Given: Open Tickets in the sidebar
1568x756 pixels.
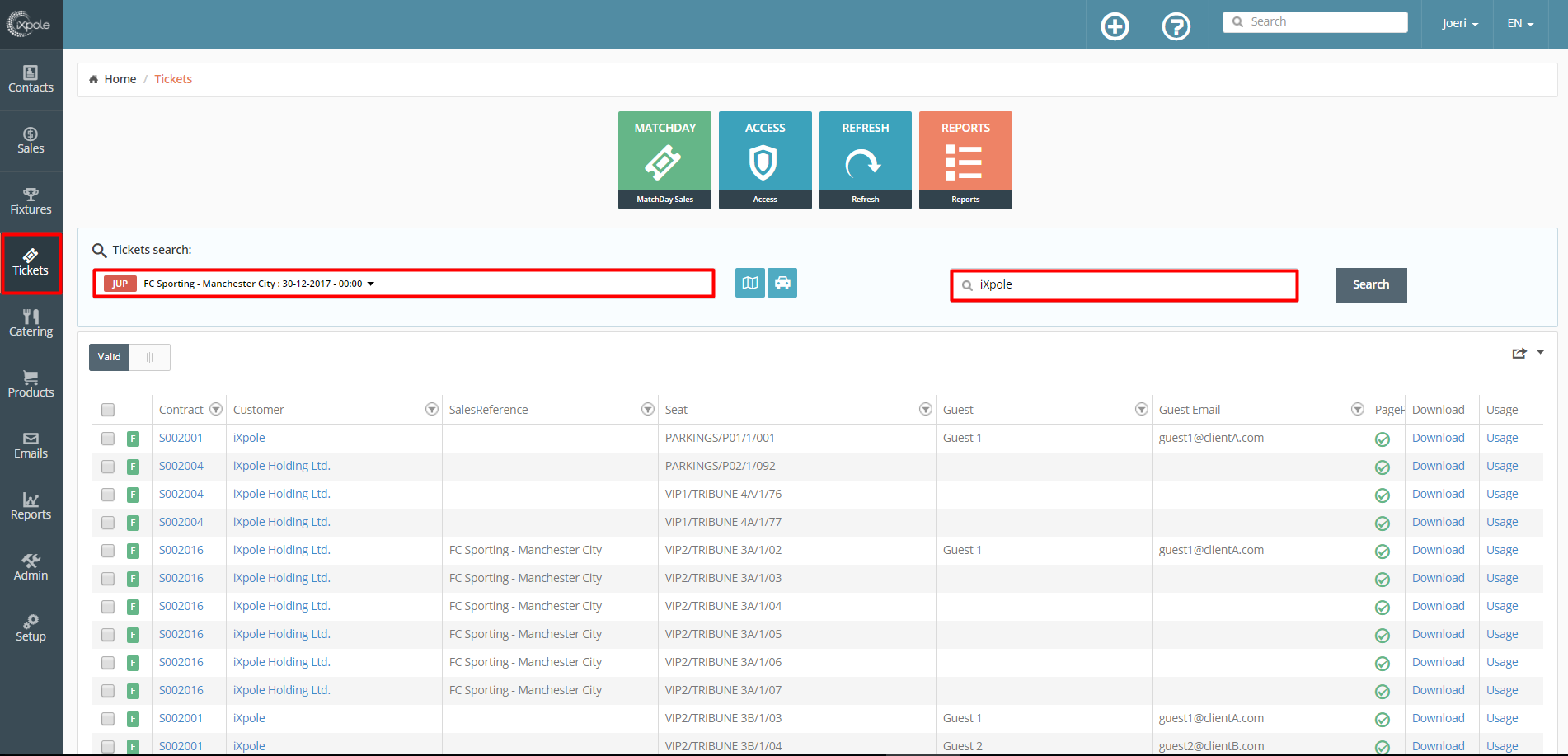Looking at the screenshot, I should [31, 263].
